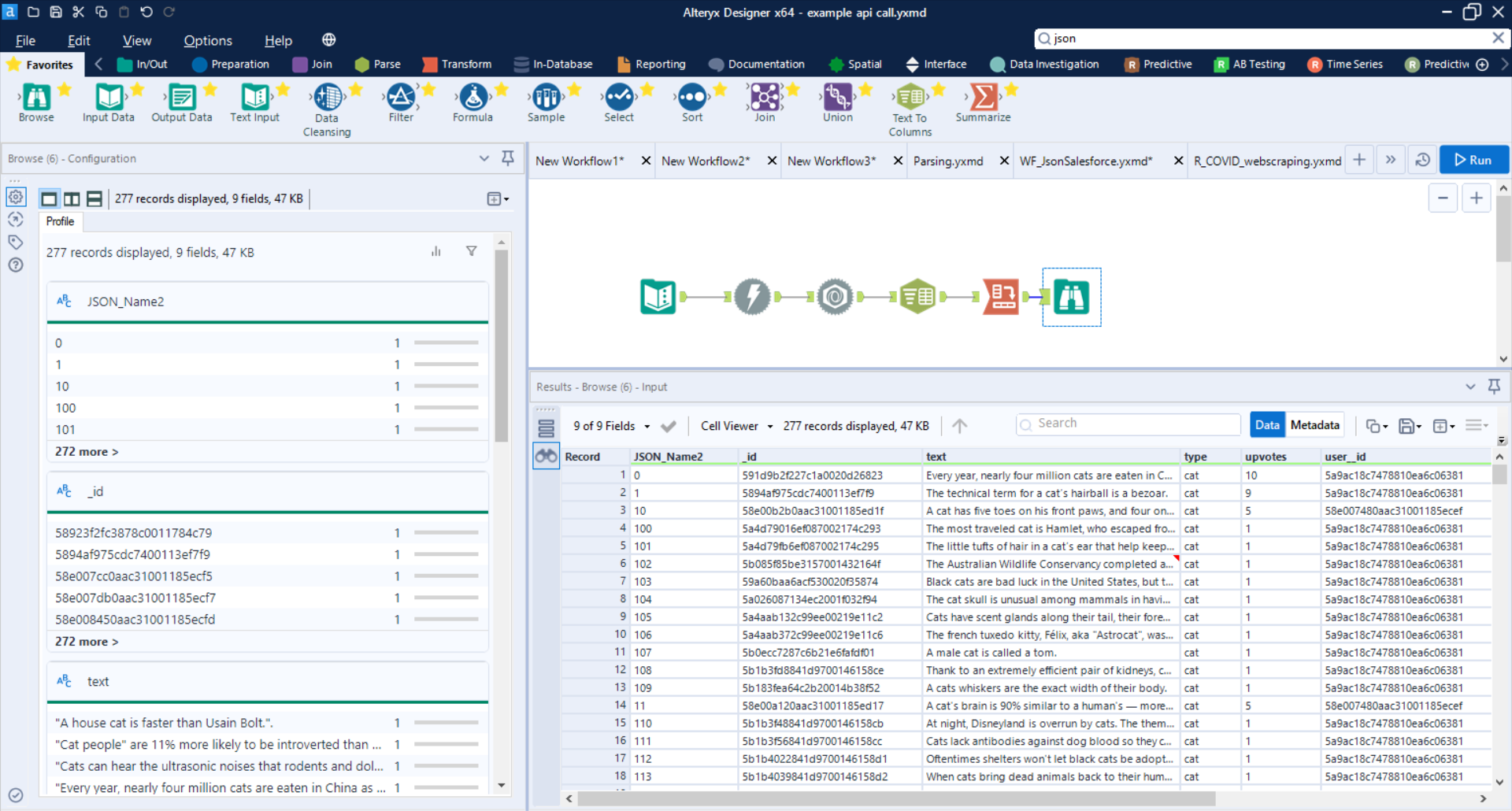
Task: Select the Data Cleansing tool icon
Action: click(x=327, y=98)
